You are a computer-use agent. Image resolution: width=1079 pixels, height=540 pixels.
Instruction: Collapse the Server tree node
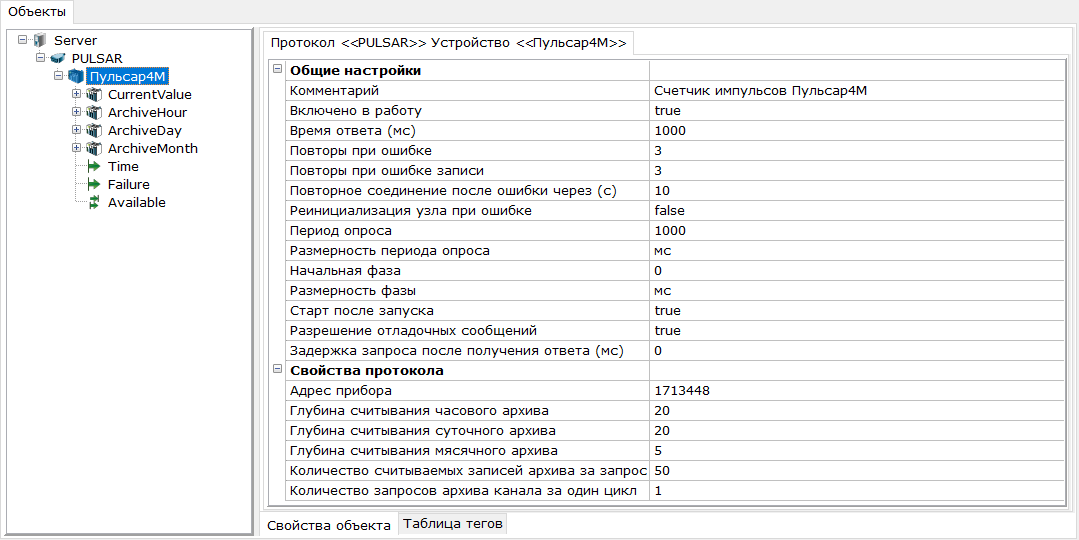tap(23, 39)
